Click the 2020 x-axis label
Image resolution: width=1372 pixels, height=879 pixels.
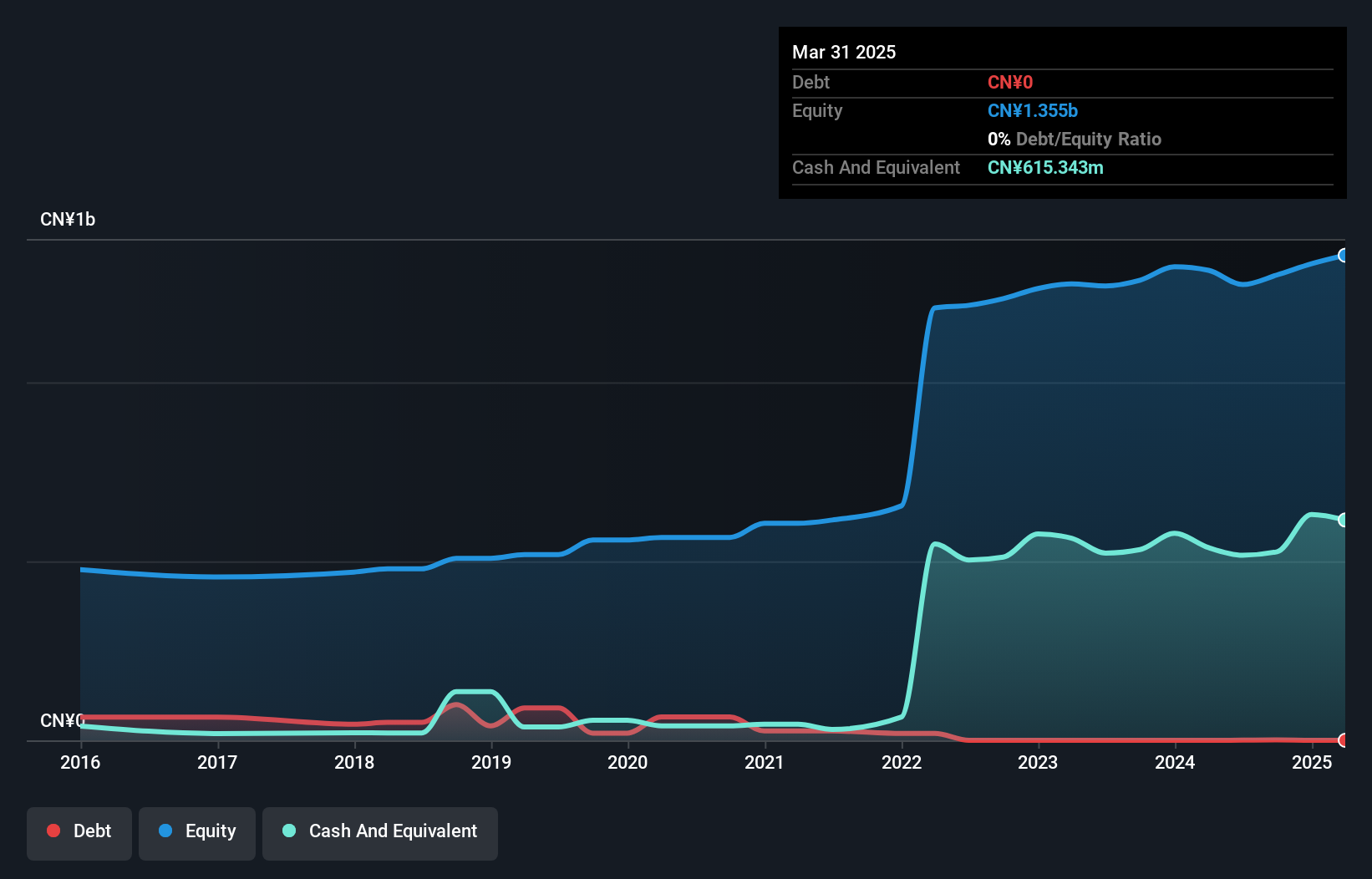[628, 762]
